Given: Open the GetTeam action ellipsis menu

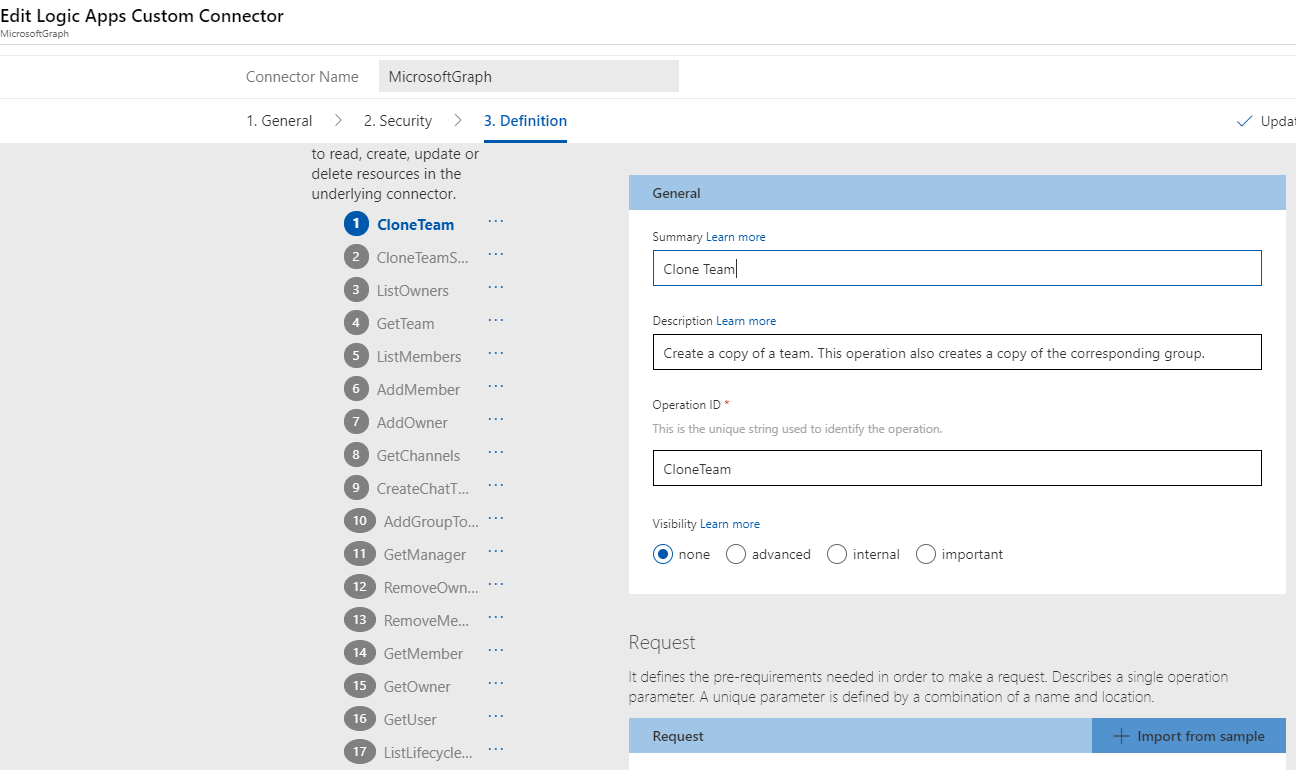Looking at the screenshot, I should 496,321.
